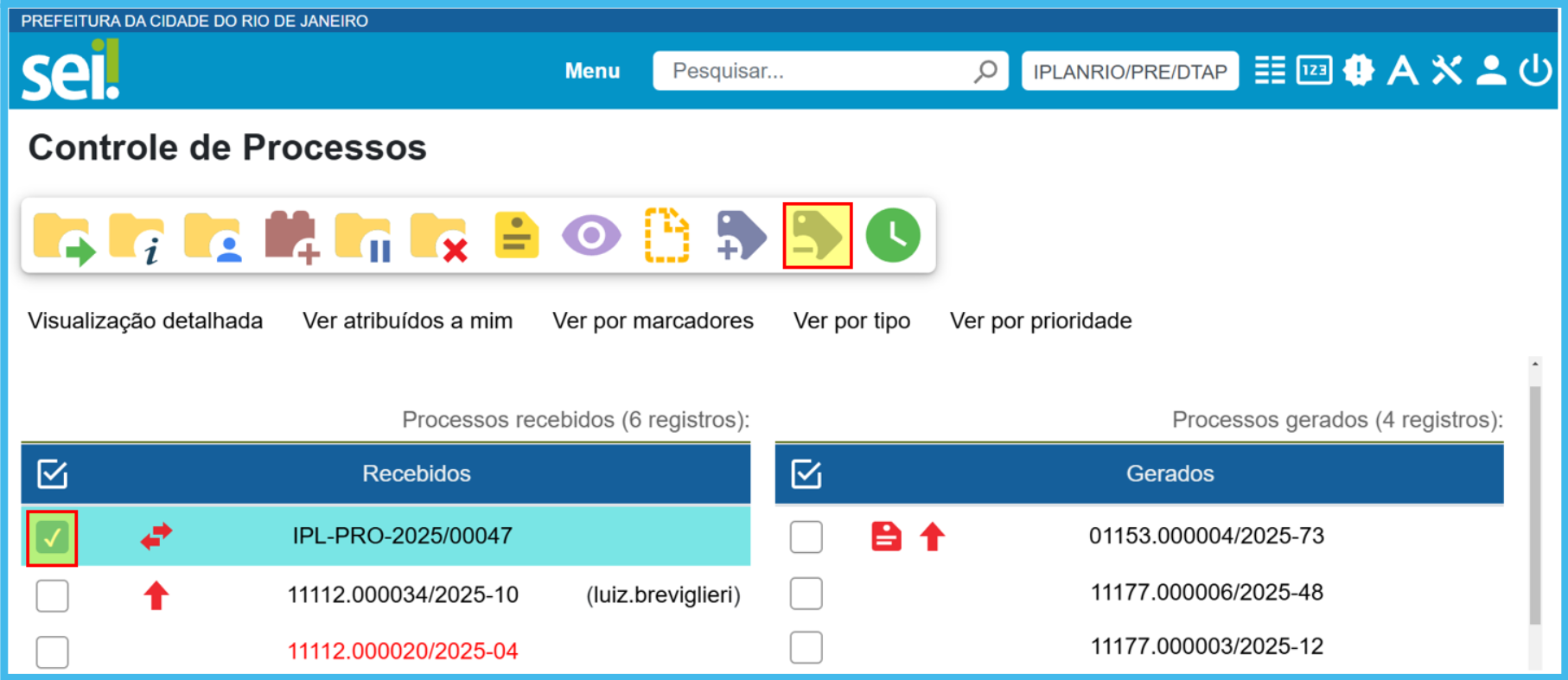The height and width of the screenshot is (680, 1568).
Task: Click the send process folder icon
Action: pos(63,237)
